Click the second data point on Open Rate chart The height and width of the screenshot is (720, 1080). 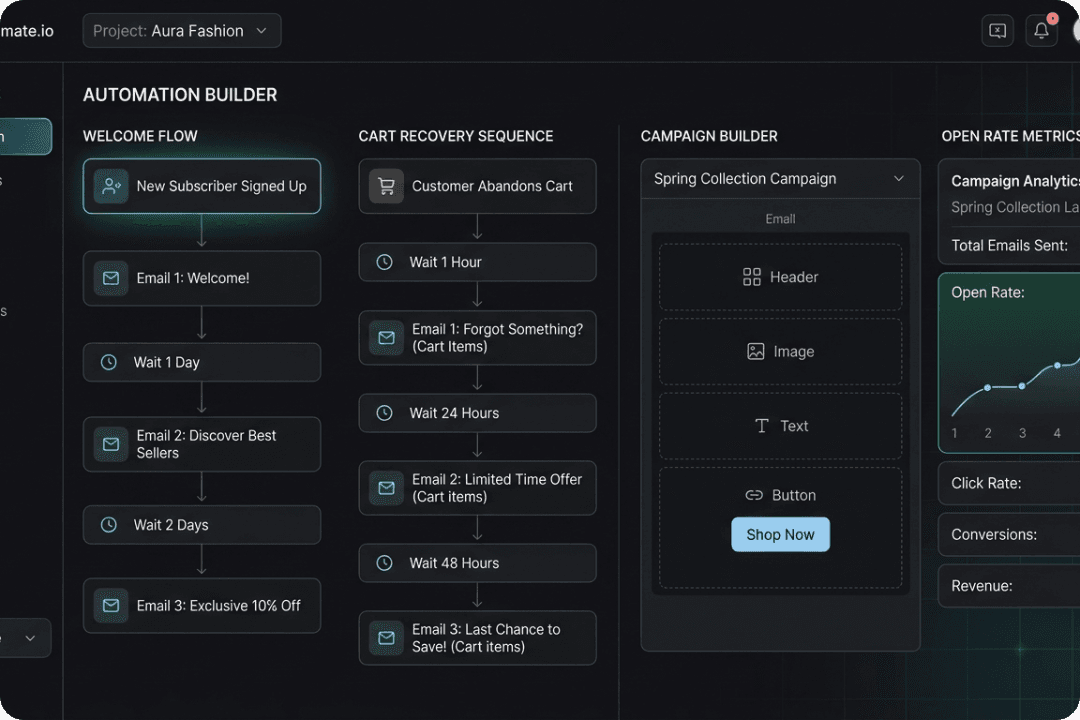click(1022, 386)
